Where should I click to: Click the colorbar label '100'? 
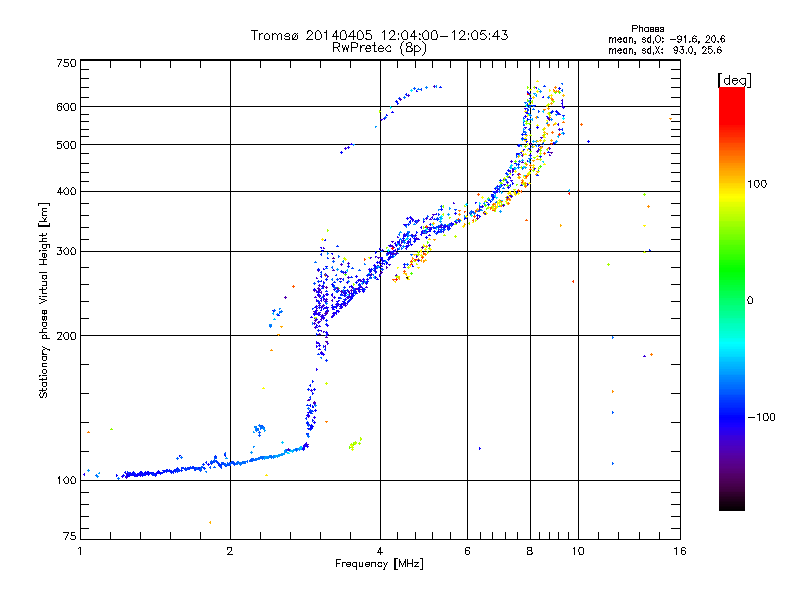(x=757, y=184)
